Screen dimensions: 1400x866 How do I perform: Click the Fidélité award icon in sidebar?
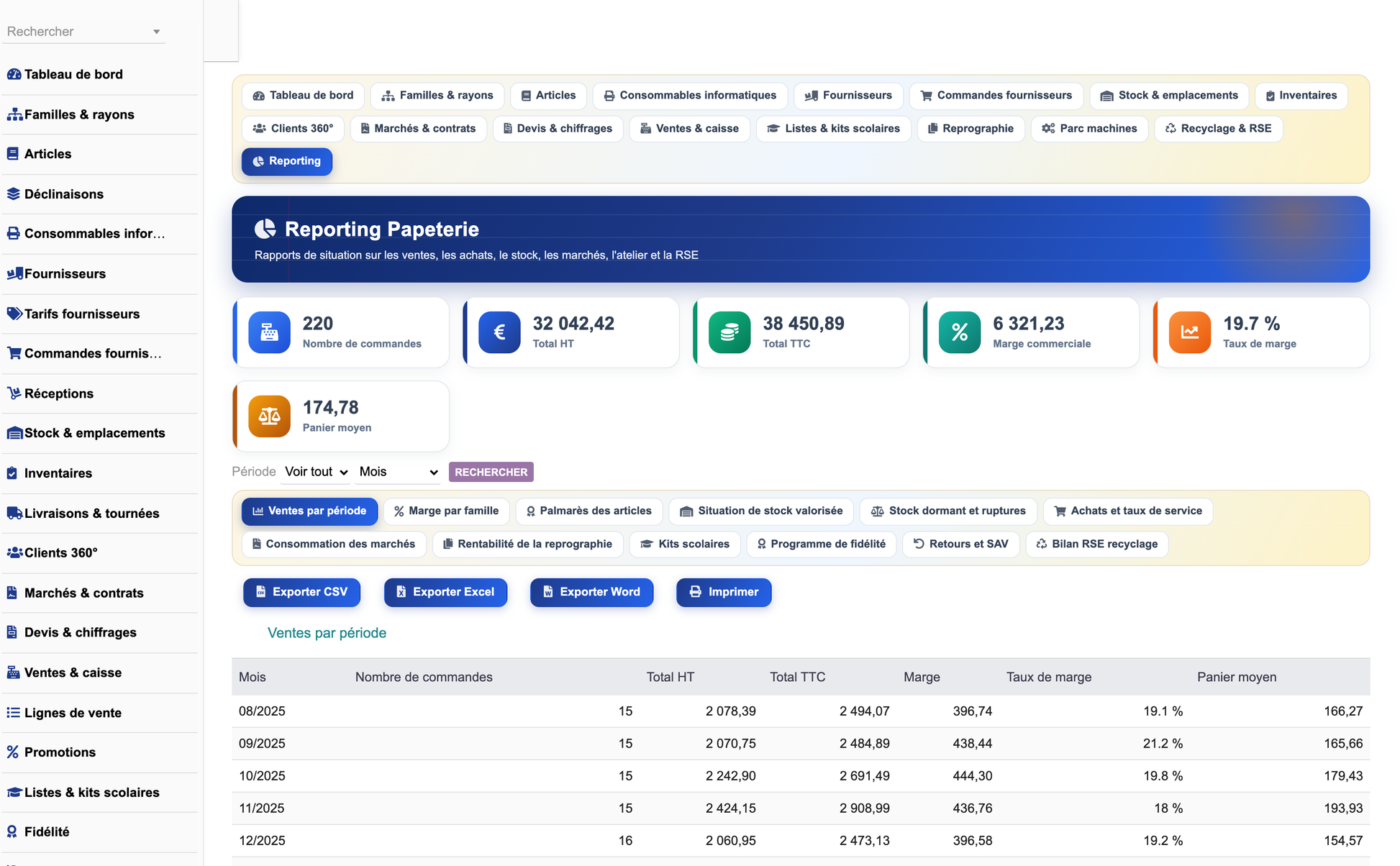12,831
